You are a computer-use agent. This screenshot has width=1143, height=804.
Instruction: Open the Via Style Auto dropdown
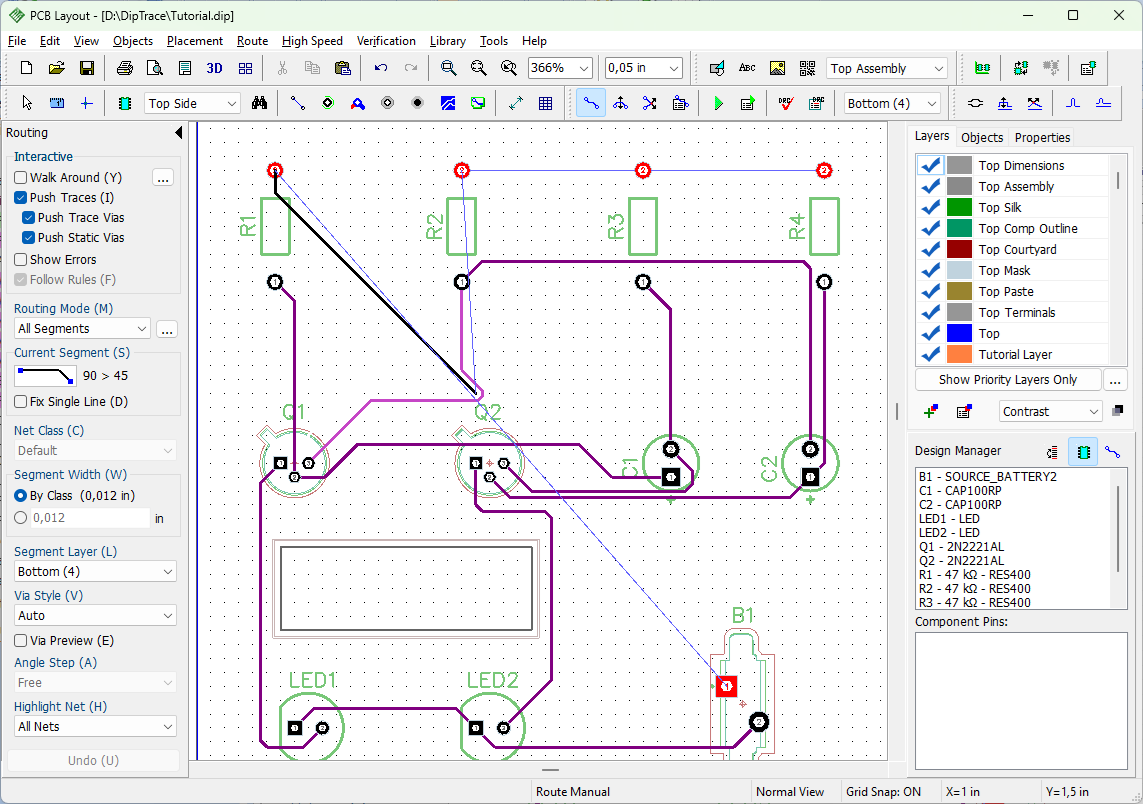coord(168,616)
